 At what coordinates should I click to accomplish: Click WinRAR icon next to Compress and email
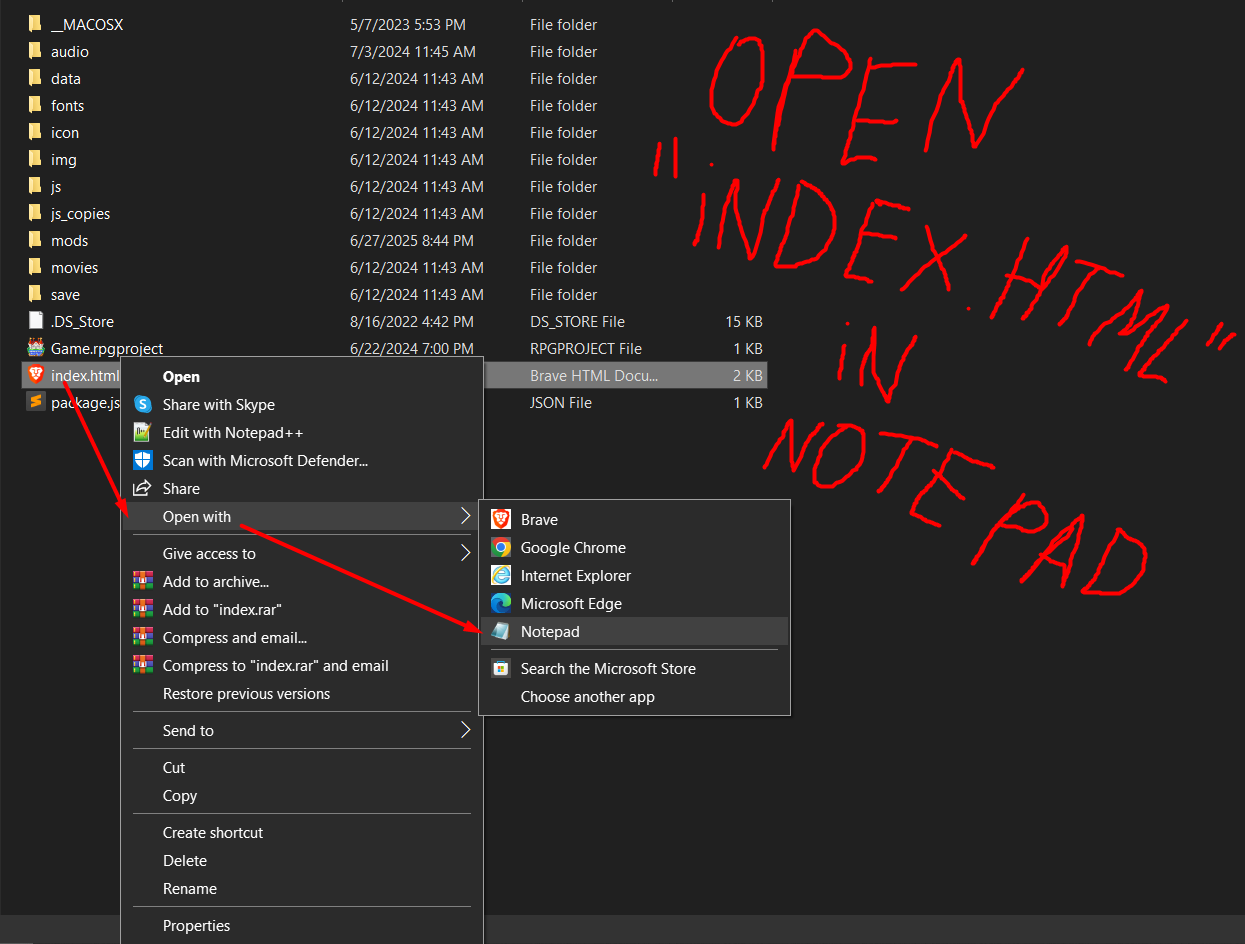[143, 638]
